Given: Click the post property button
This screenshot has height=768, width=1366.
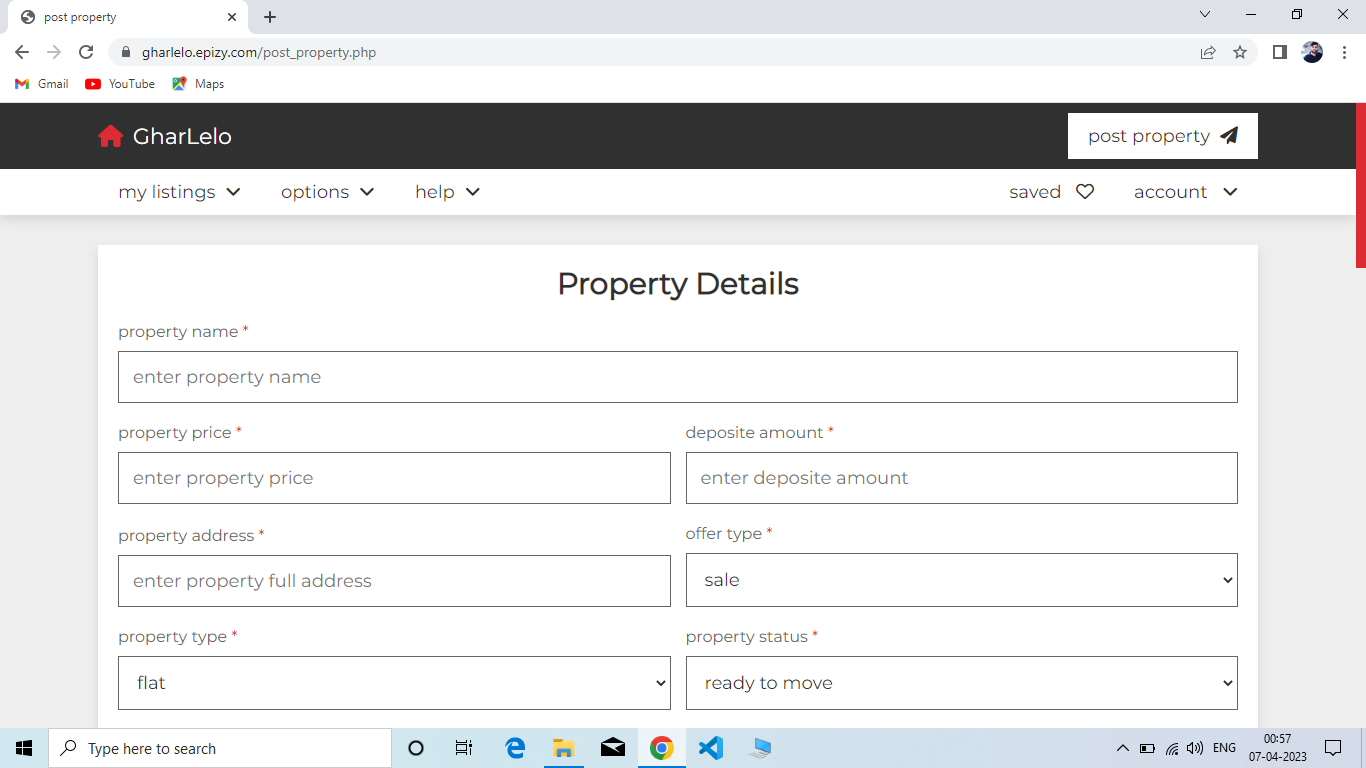Looking at the screenshot, I should [1163, 136].
